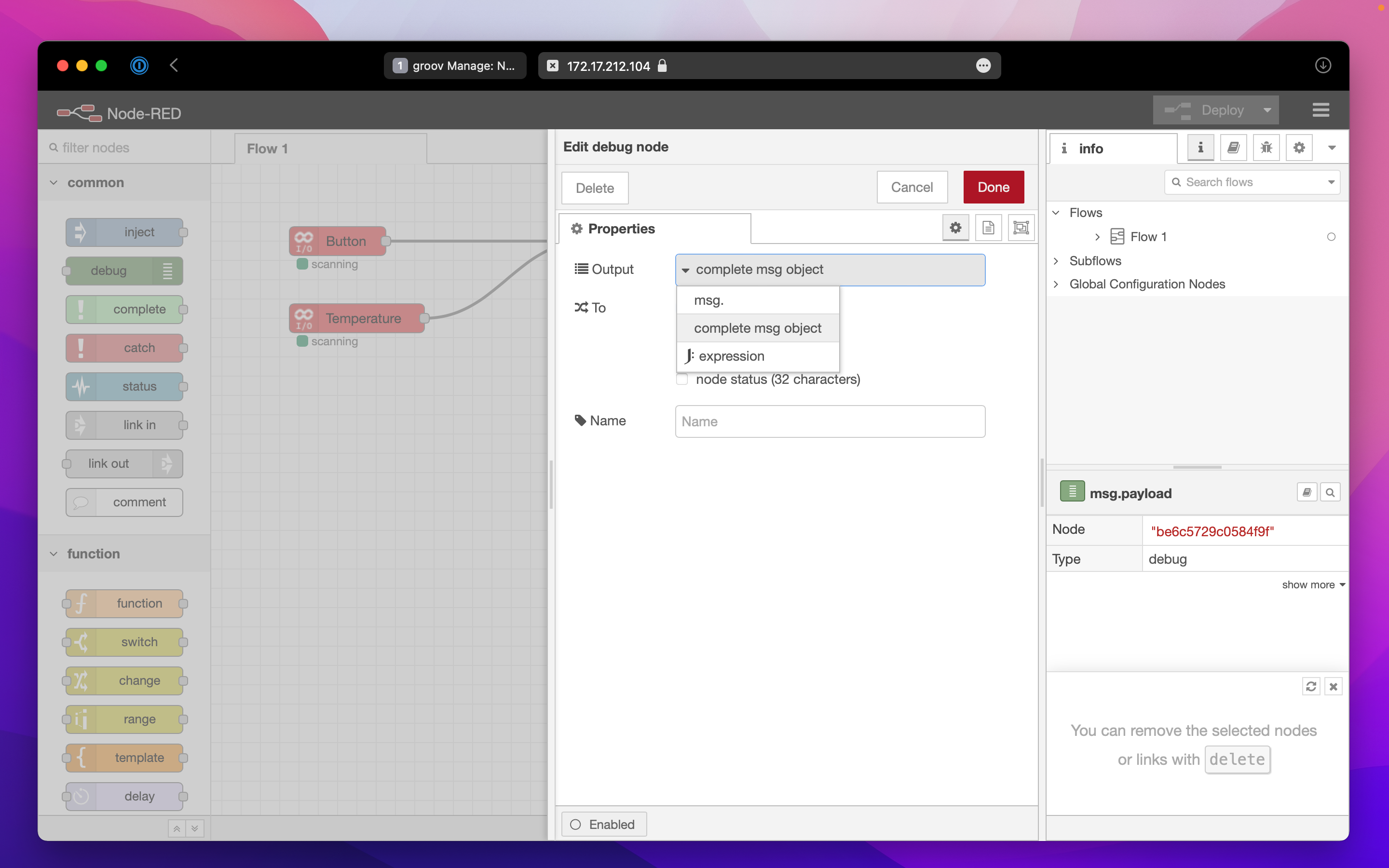The height and width of the screenshot is (868, 1389).
Task: Open the node description document icon
Action: [988, 228]
